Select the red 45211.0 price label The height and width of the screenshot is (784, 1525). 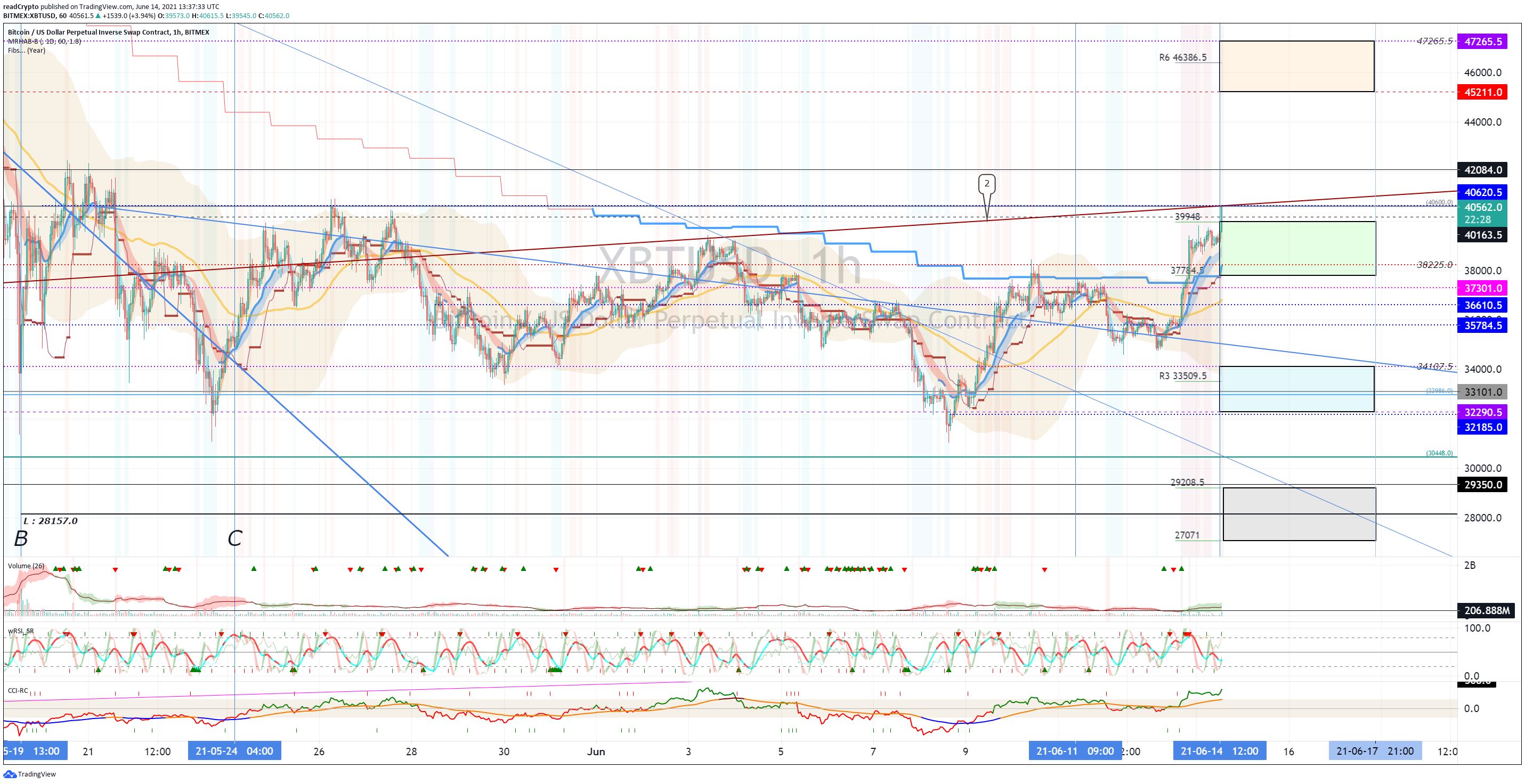(x=1482, y=92)
